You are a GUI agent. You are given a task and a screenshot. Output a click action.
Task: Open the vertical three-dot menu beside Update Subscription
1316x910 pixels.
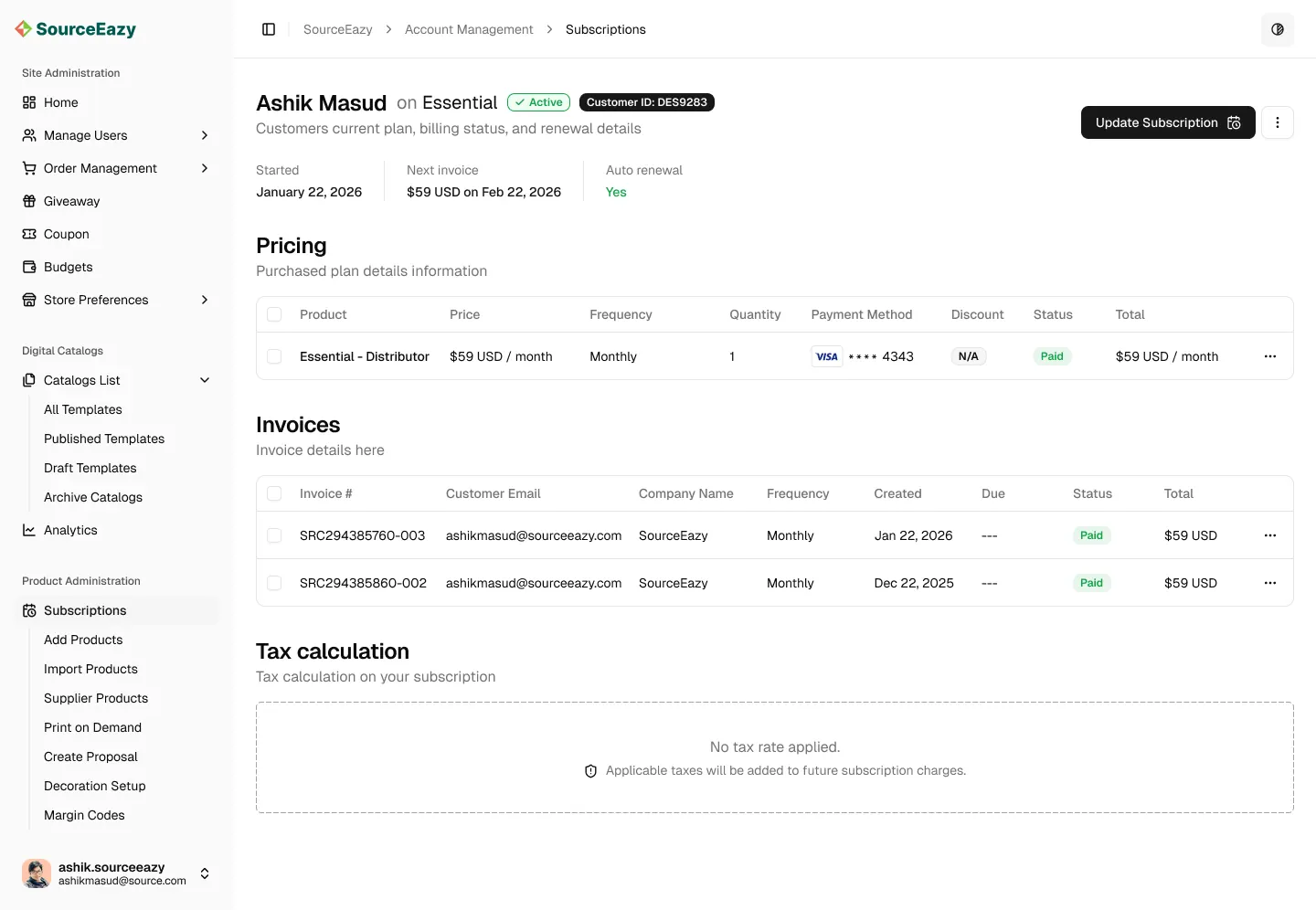[x=1278, y=122]
